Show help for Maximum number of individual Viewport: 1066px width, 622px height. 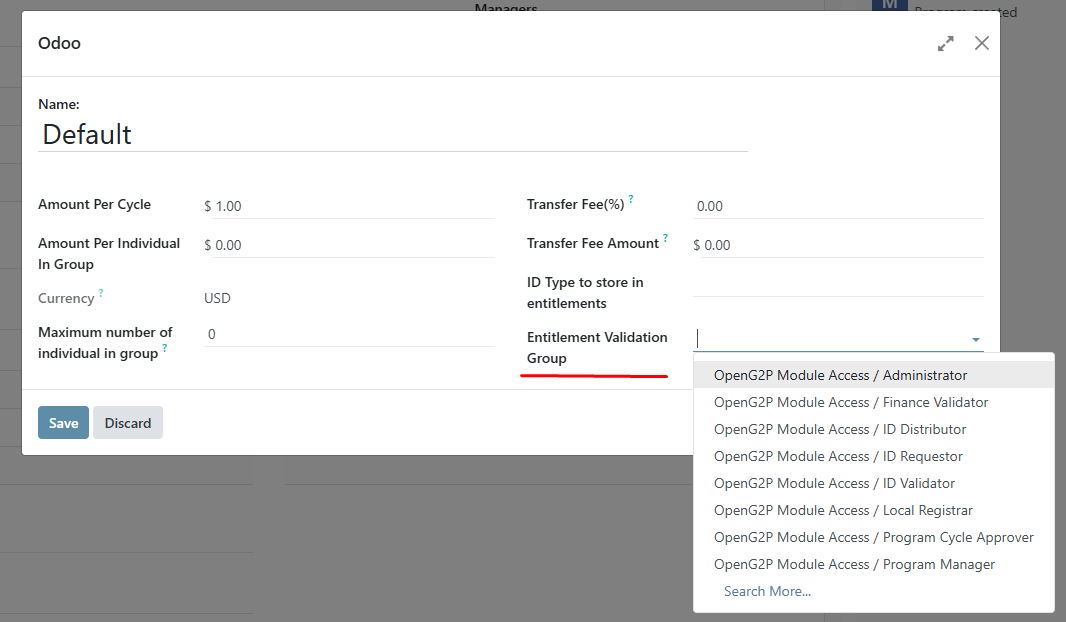coord(165,348)
